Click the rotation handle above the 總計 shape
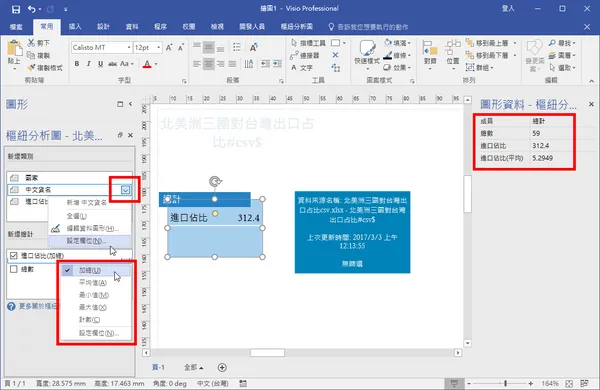The image size is (600, 390). [215, 181]
